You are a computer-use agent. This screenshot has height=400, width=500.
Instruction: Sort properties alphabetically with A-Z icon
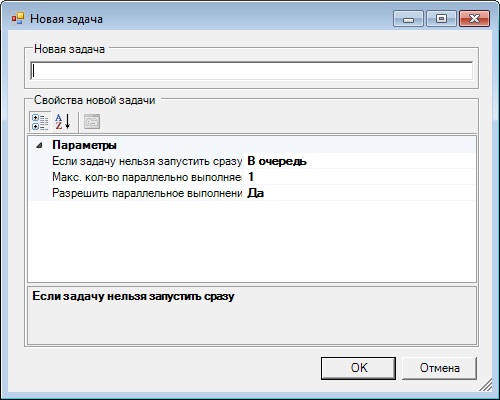63,122
